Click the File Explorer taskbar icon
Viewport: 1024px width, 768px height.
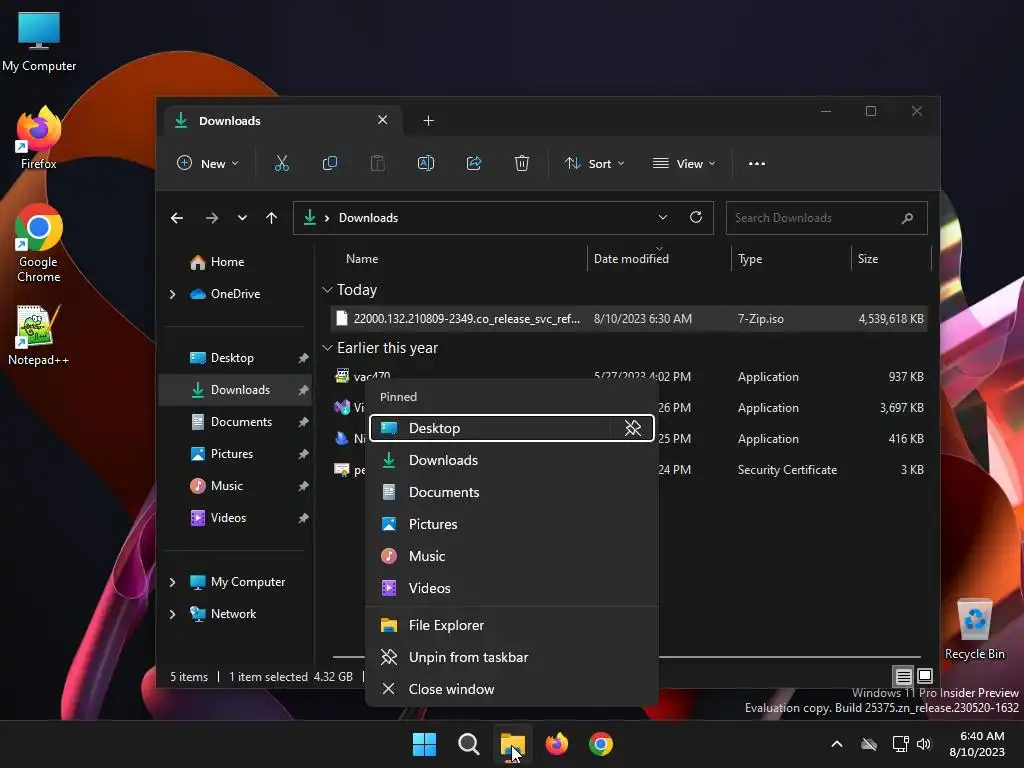[x=513, y=744]
